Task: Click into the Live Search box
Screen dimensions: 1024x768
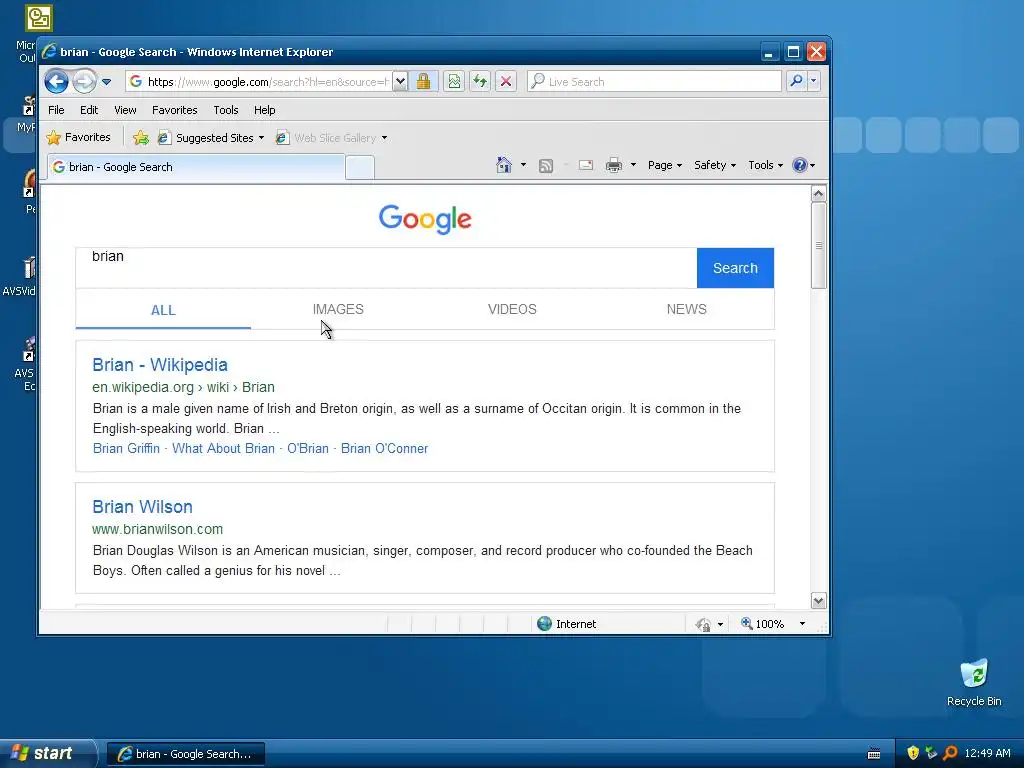Action: click(x=654, y=82)
